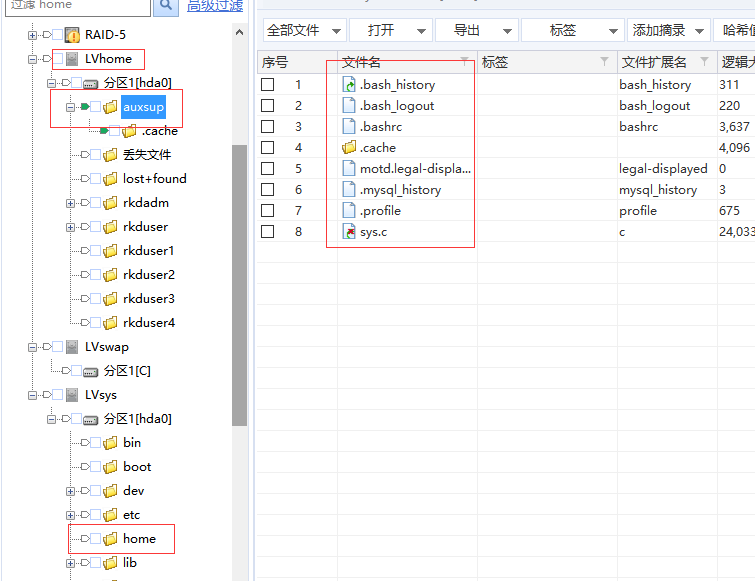Check the box for row 1 .bash_history

pyautogui.click(x=268, y=85)
